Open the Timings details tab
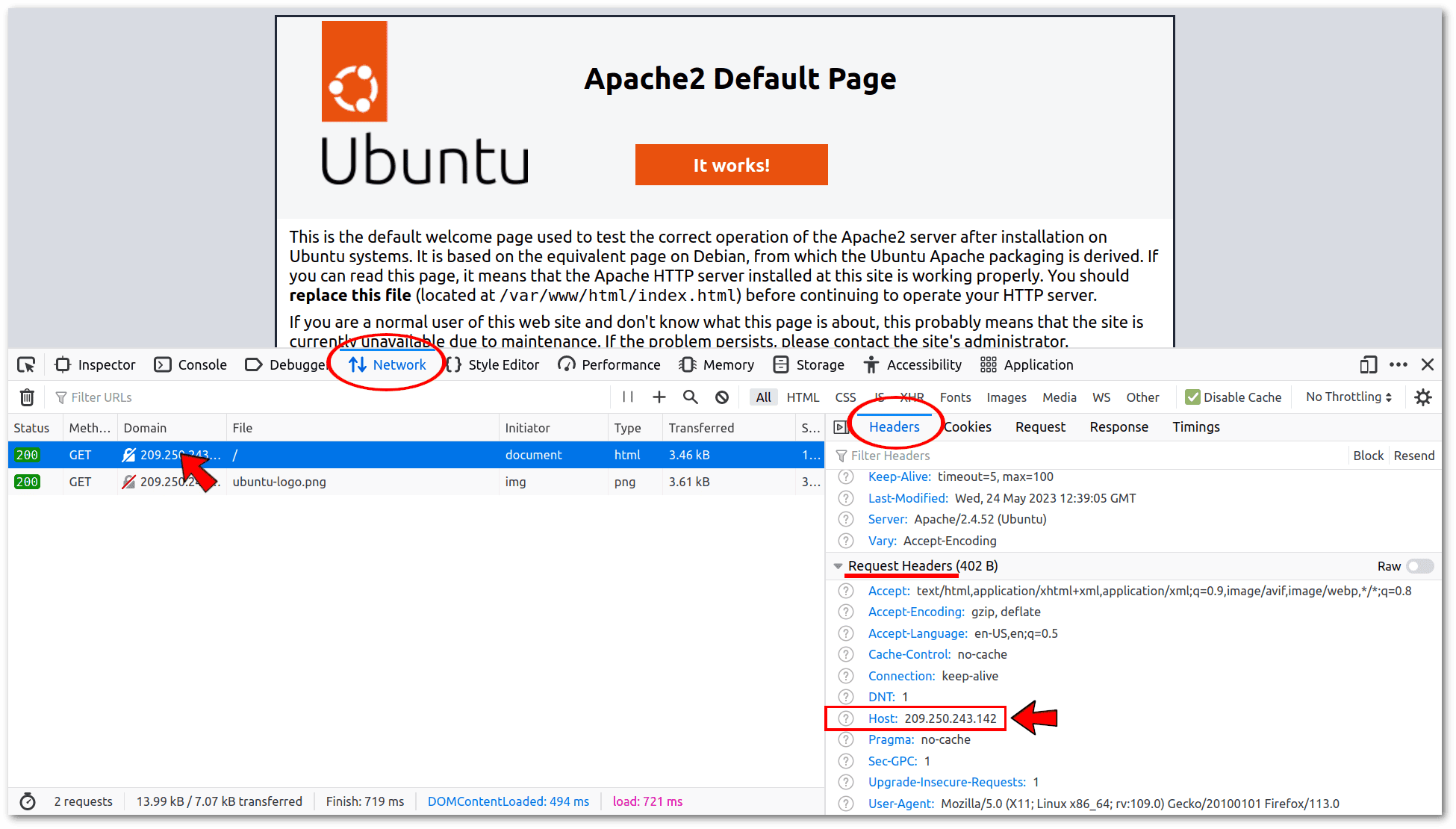Image resolution: width=1456 pixels, height=829 pixels. pyautogui.click(x=1195, y=427)
